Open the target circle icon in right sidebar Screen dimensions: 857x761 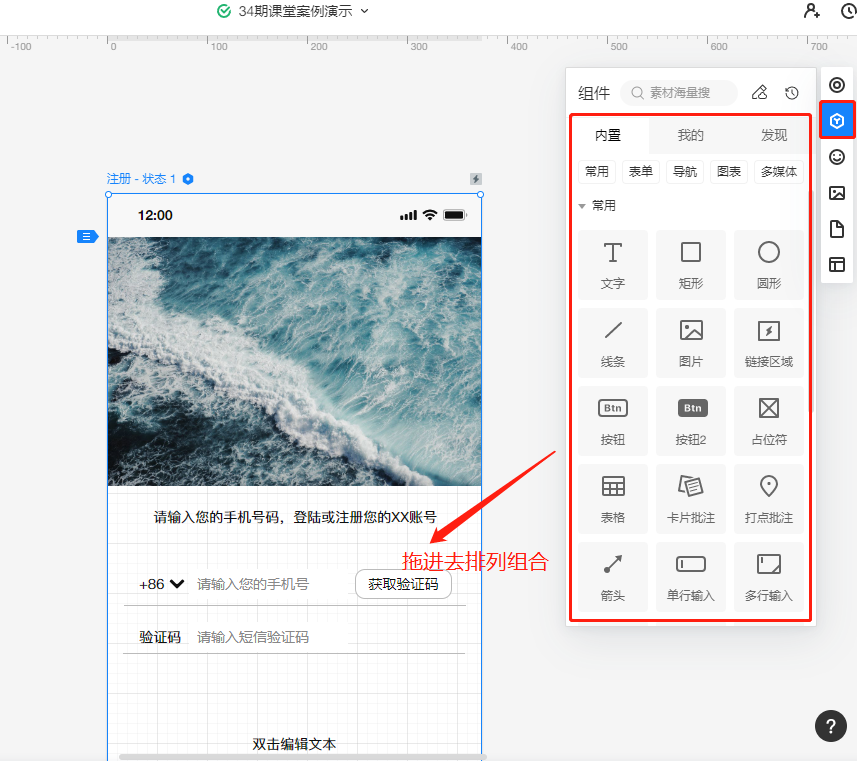coord(837,85)
